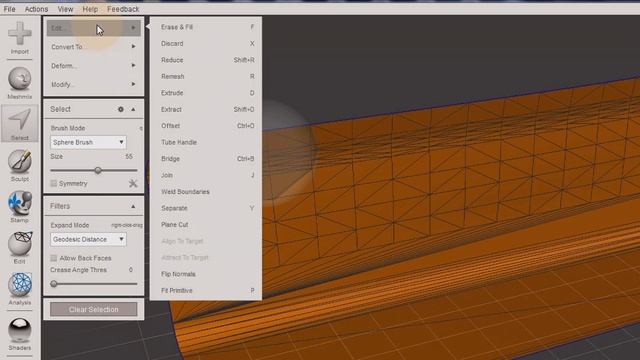Select the Offset command
640x360 pixels.
point(206,126)
